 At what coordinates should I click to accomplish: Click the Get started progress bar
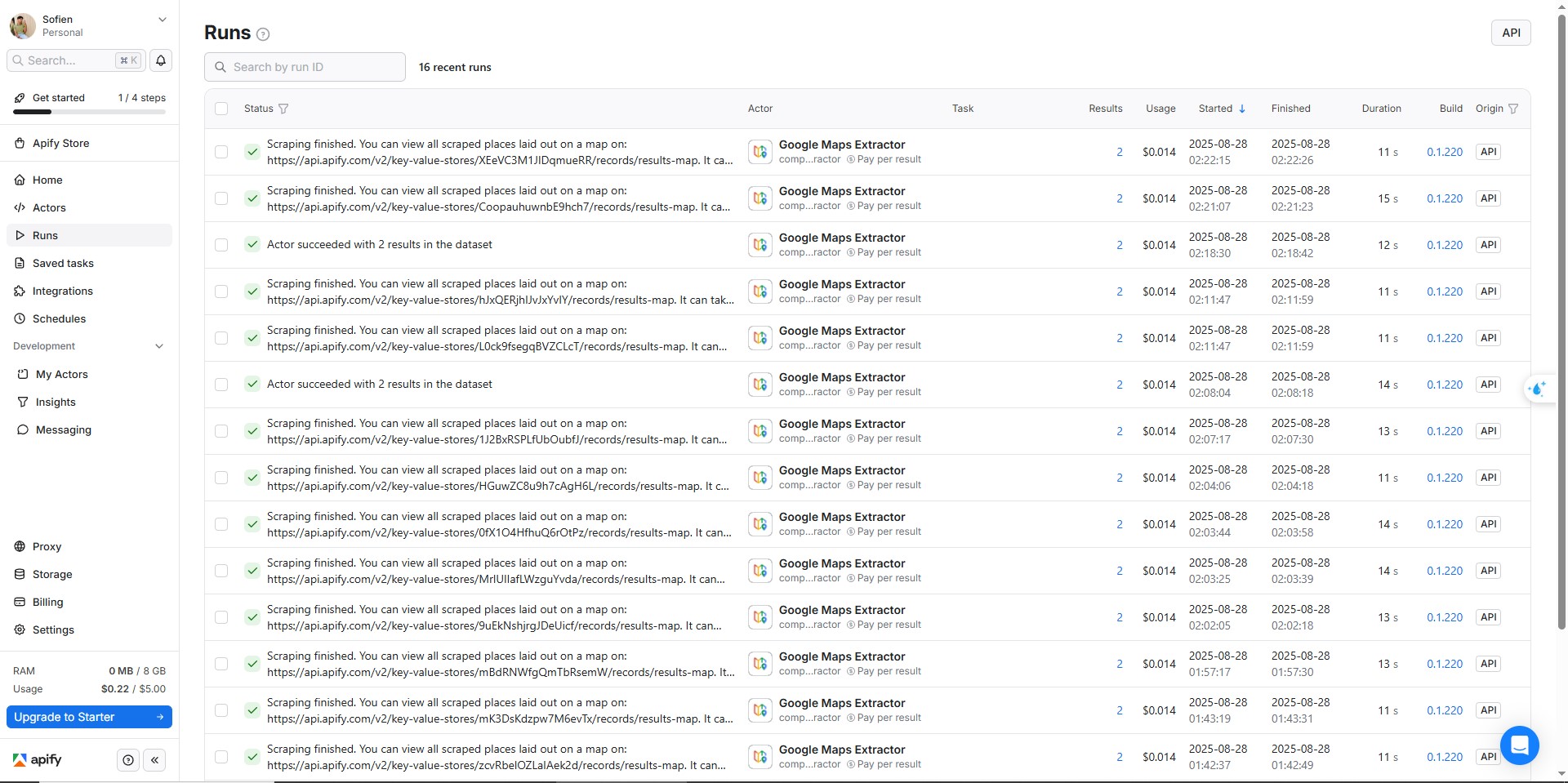(89, 112)
